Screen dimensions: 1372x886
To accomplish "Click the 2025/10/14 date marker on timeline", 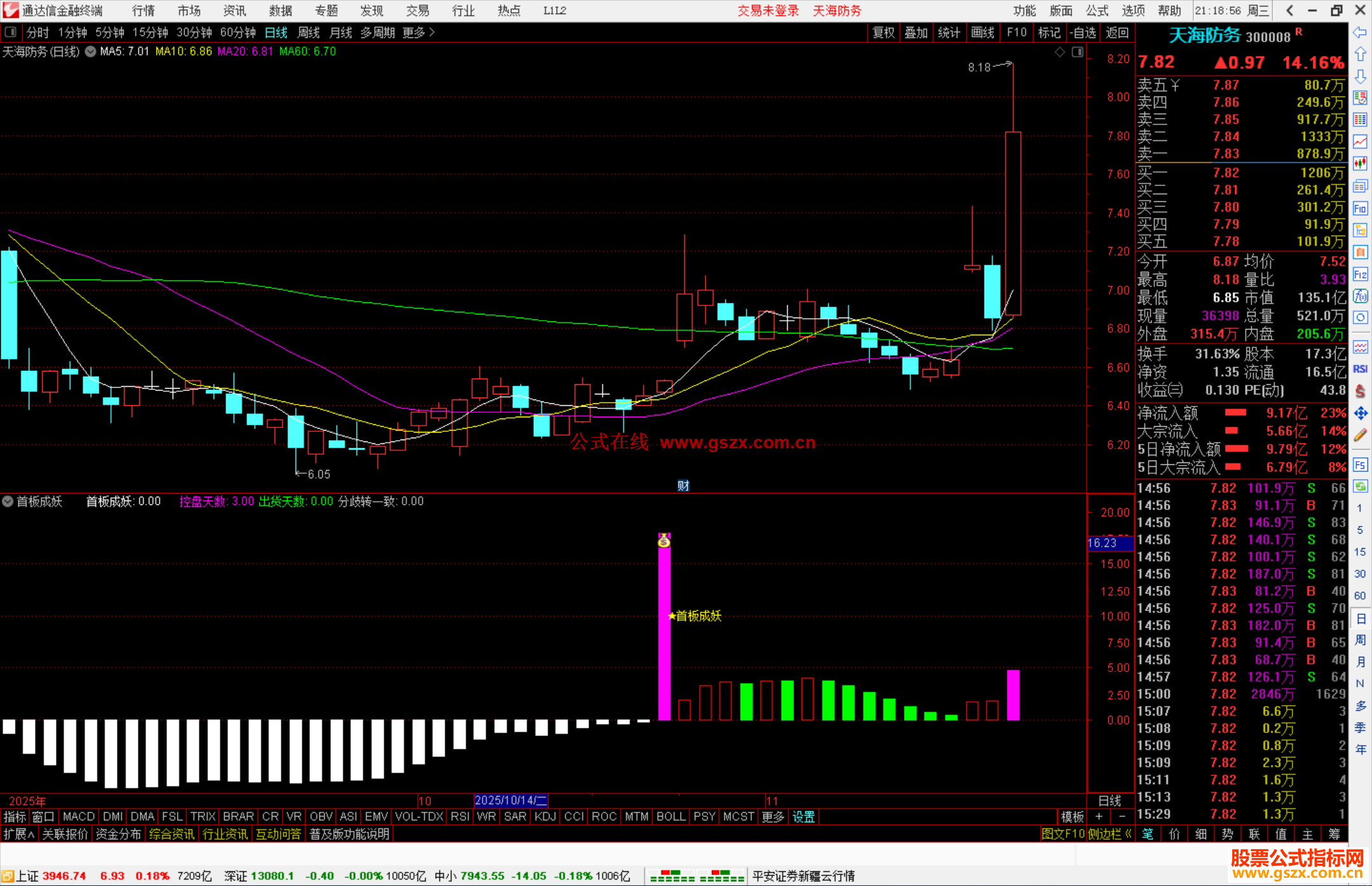I will click(x=511, y=800).
